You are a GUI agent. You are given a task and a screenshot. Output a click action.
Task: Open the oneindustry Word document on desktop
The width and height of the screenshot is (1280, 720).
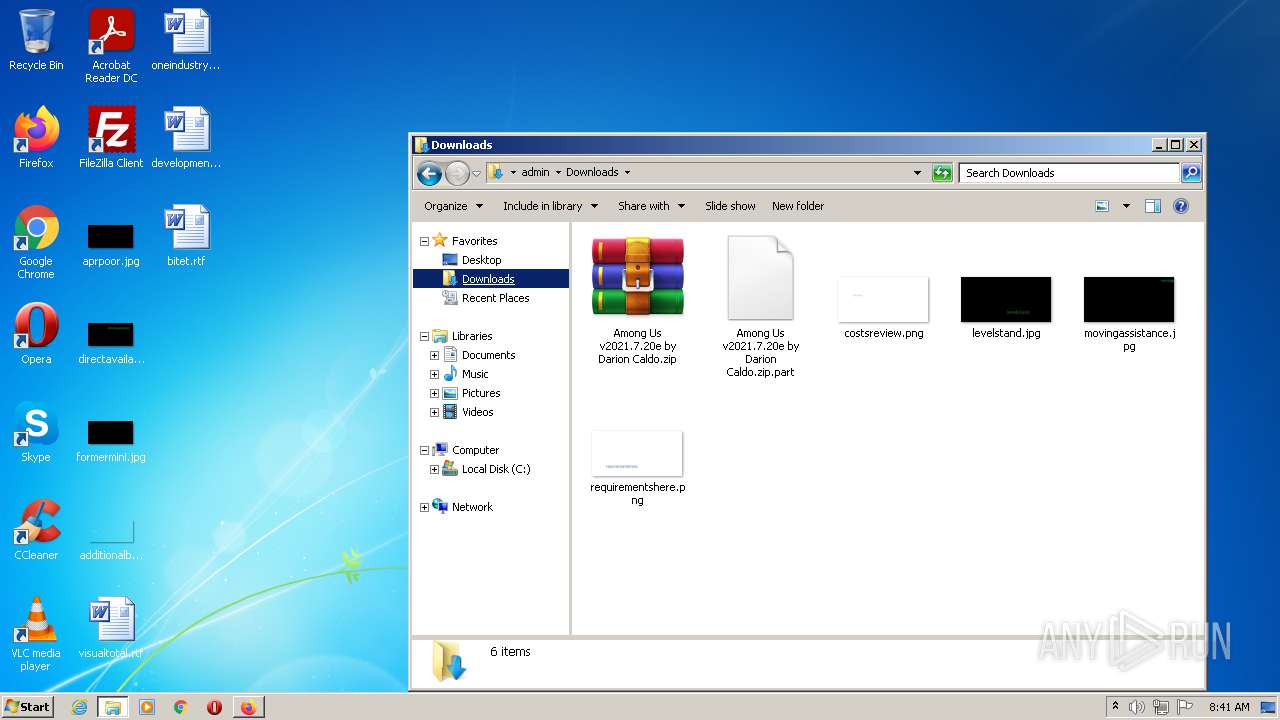[186, 40]
